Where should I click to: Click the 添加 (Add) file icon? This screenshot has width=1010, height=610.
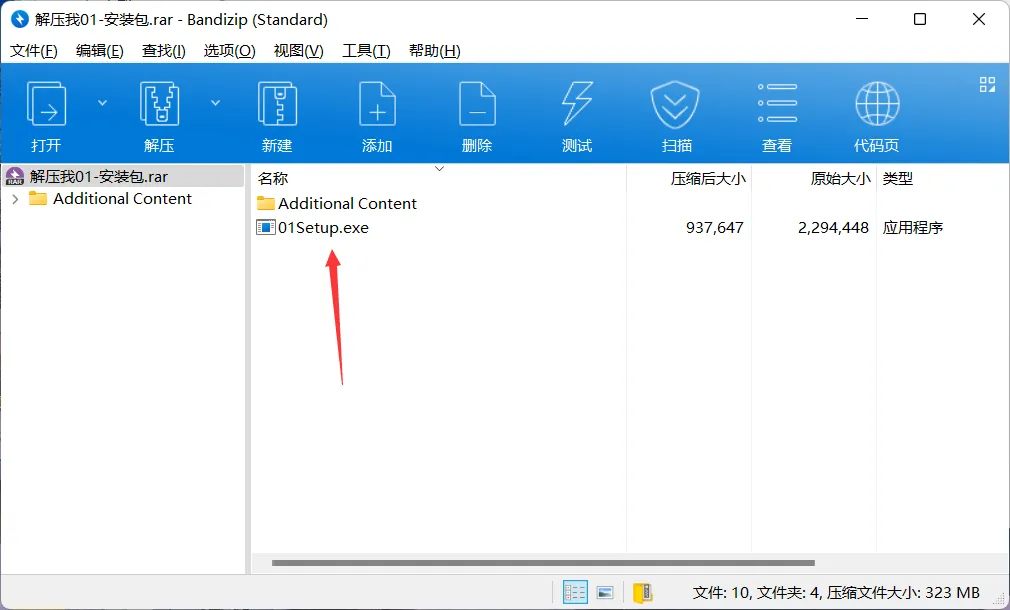point(377,105)
